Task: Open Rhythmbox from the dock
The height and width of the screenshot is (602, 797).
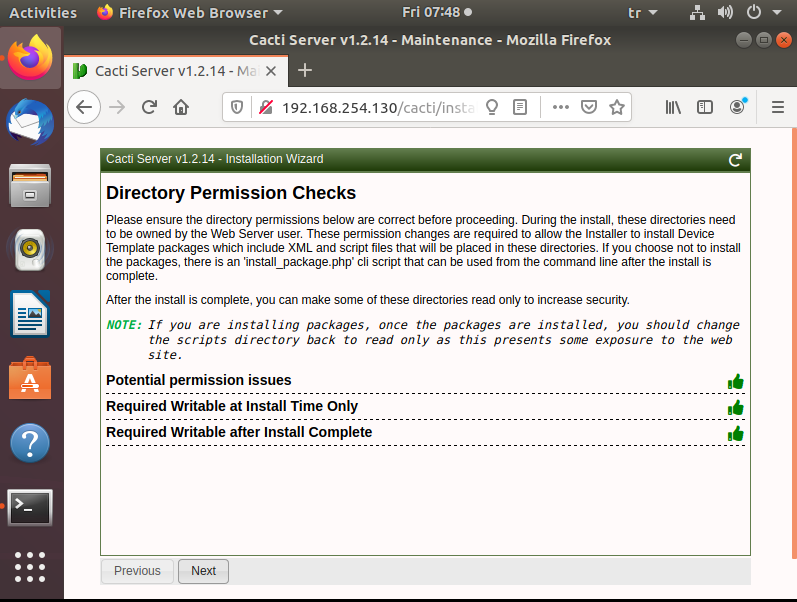Action: tap(30, 250)
